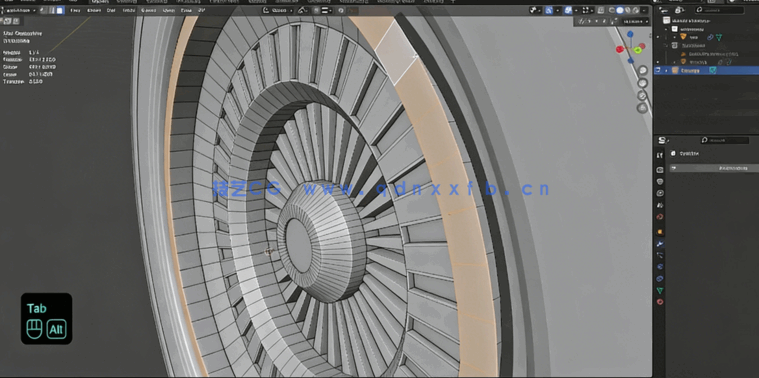
Task: Open the Face menu in viewport header
Action: tap(186, 10)
